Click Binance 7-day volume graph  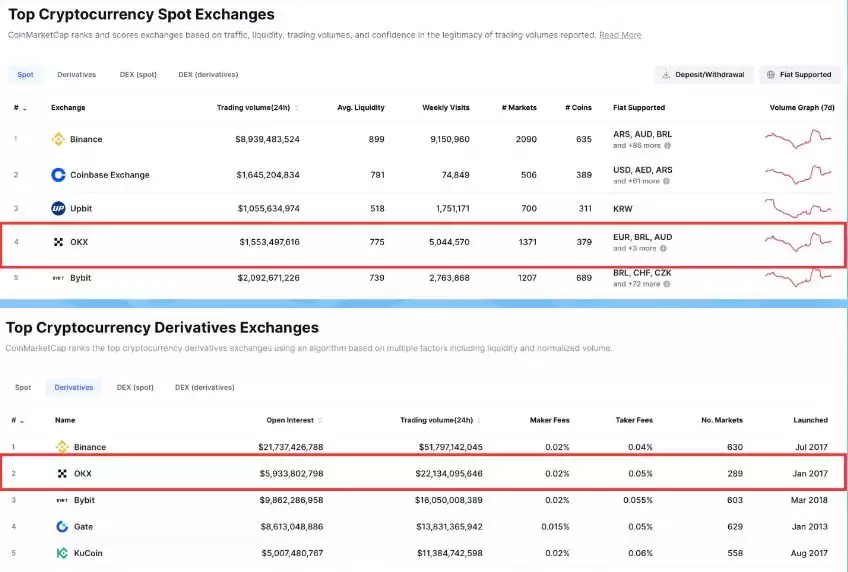[798, 139]
